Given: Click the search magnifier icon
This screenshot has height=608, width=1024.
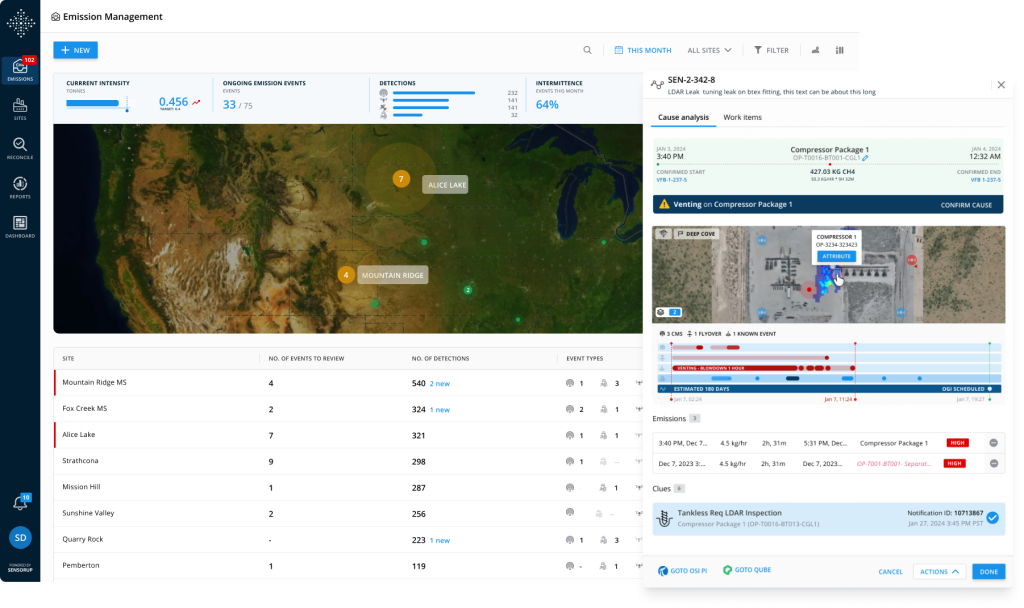Looking at the screenshot, I should click(x=587, y=50).
